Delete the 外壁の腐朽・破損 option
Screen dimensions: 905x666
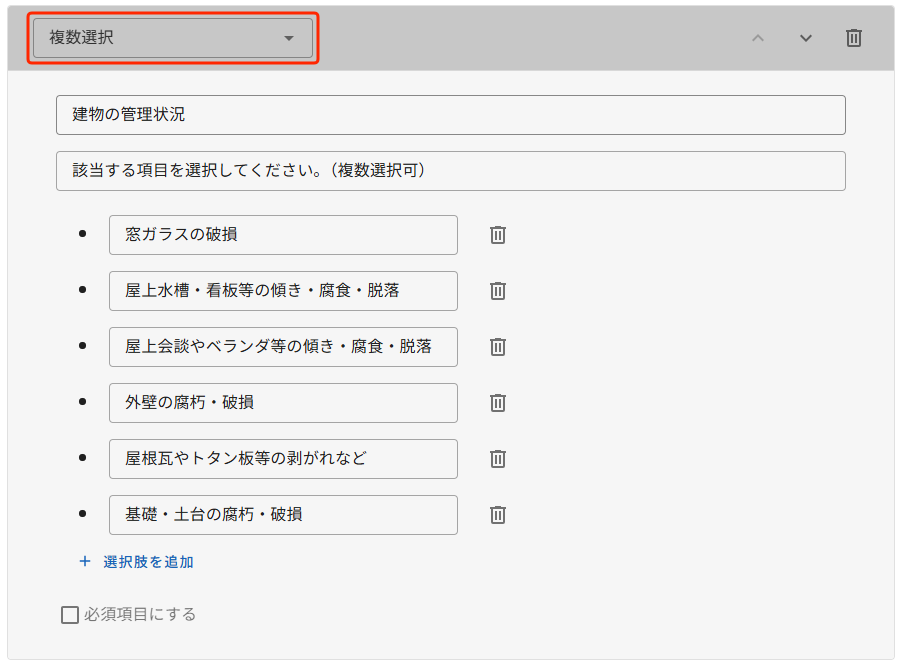click(x=498, y=403)
